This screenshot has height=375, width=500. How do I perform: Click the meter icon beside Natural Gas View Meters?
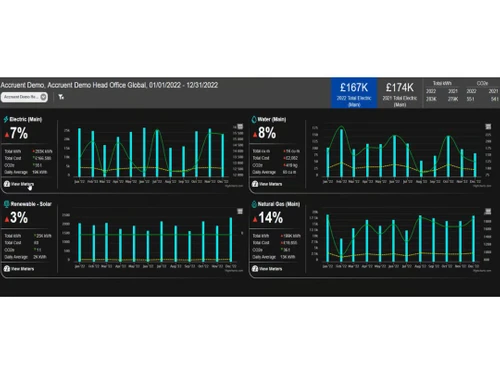coord(255,269)
